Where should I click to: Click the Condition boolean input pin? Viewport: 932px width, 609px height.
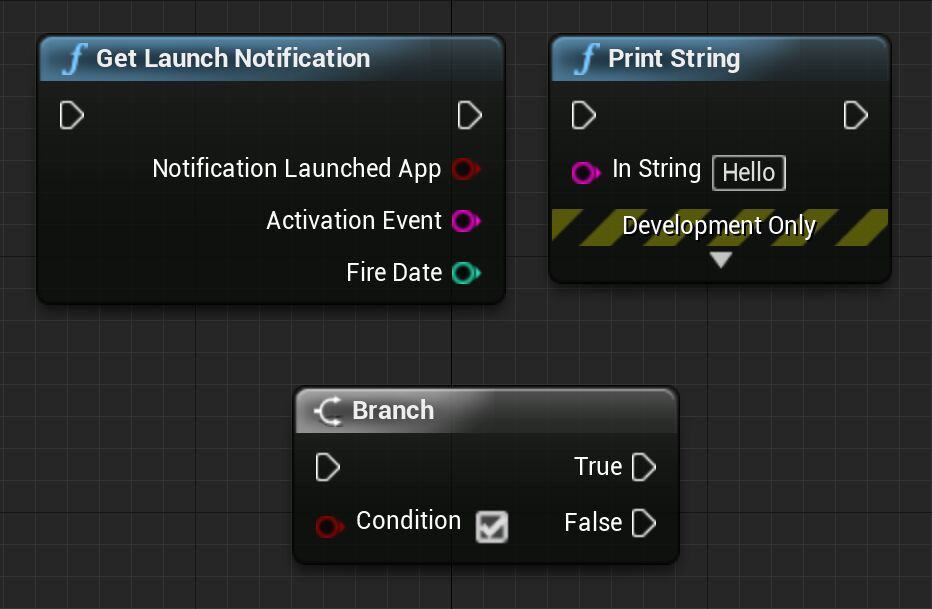[328, 525]
